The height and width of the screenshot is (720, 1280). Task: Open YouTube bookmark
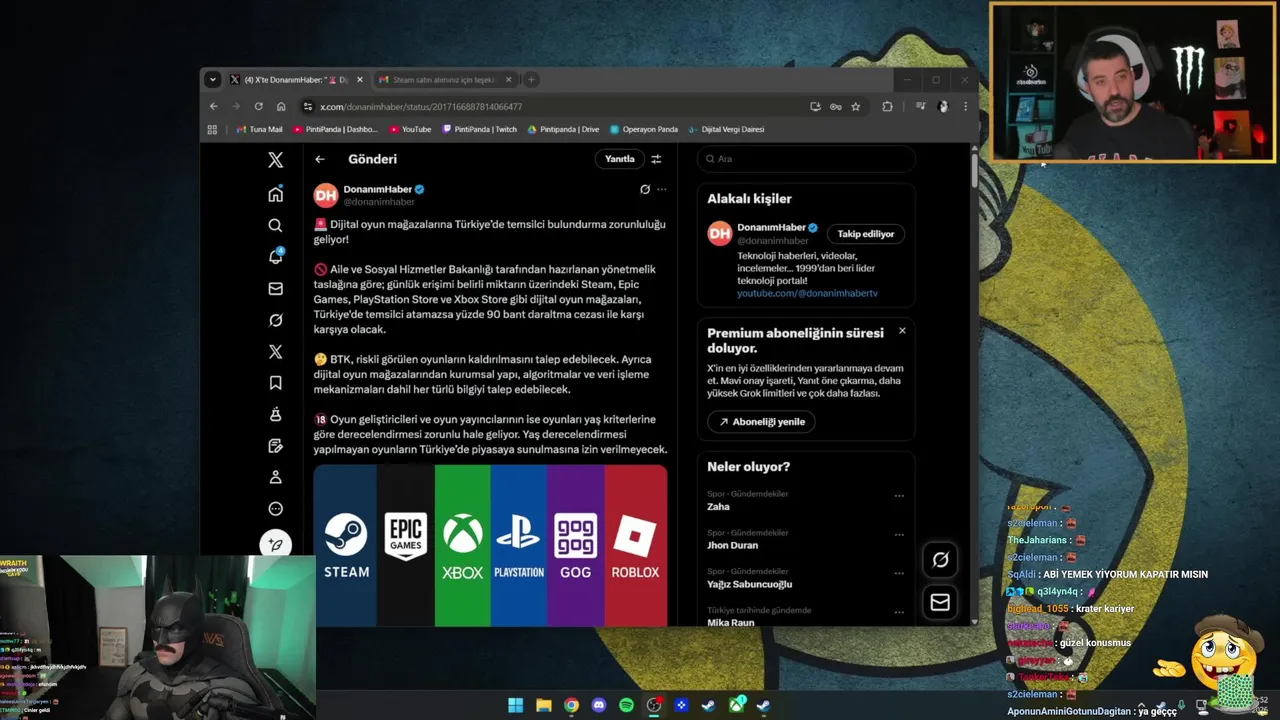pyautogui.click(x=410, y=129)
